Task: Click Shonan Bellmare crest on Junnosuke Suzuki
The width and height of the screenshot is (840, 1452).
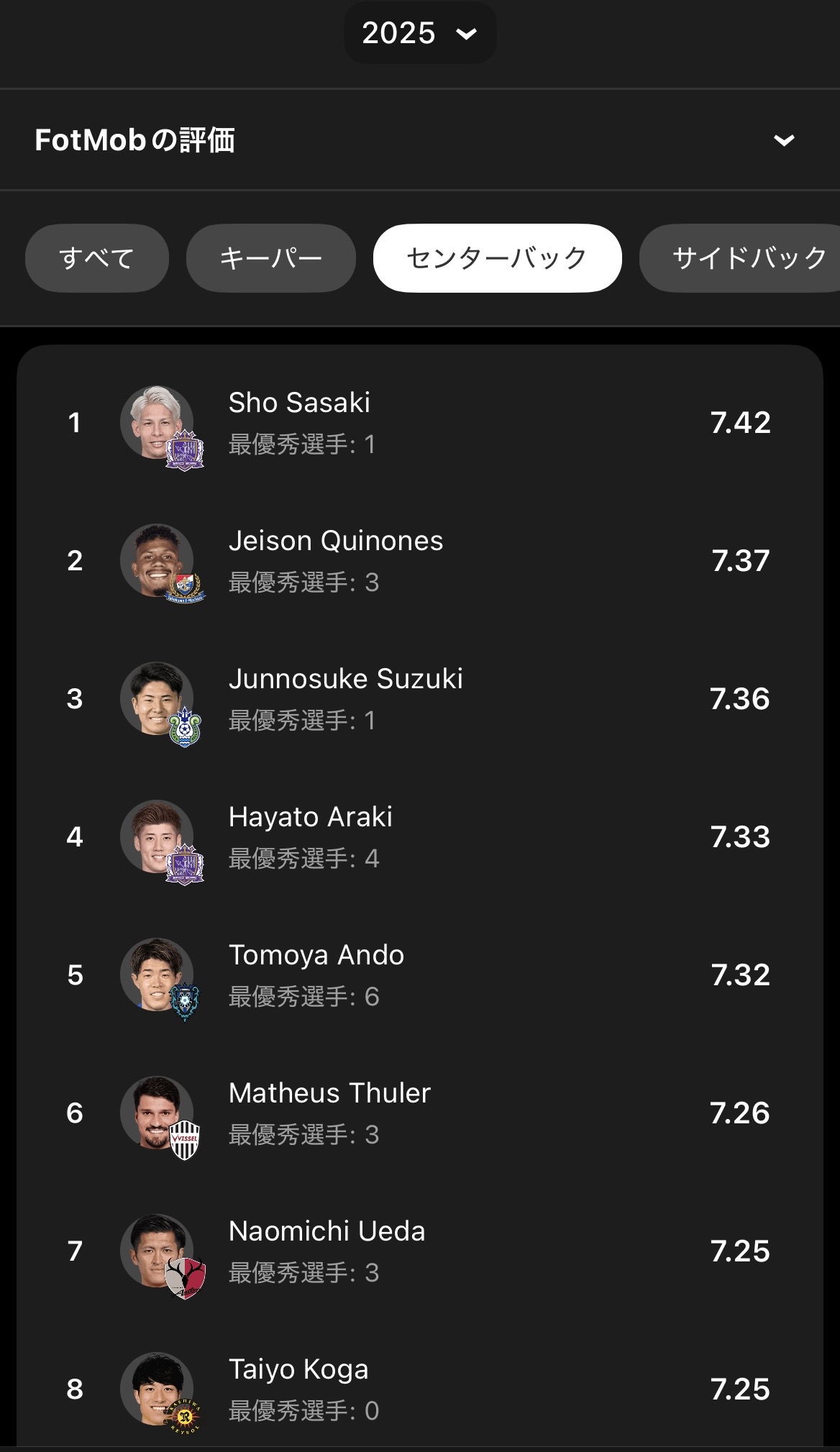Action: pyautogui.click(x=185, y=726)
